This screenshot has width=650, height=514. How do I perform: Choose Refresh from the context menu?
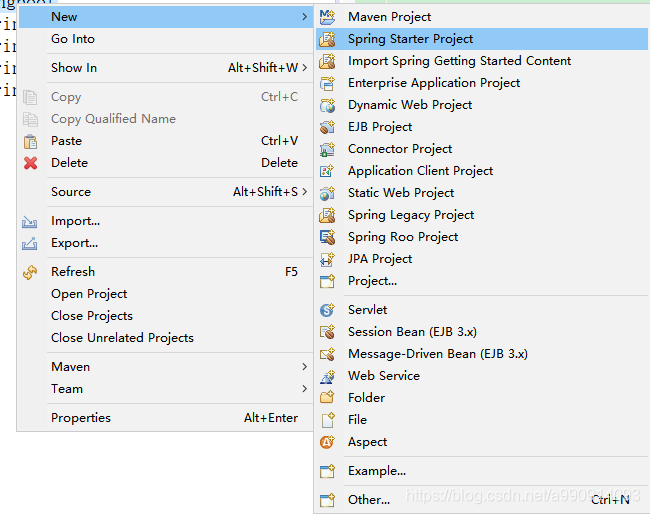tap(165, 272)
